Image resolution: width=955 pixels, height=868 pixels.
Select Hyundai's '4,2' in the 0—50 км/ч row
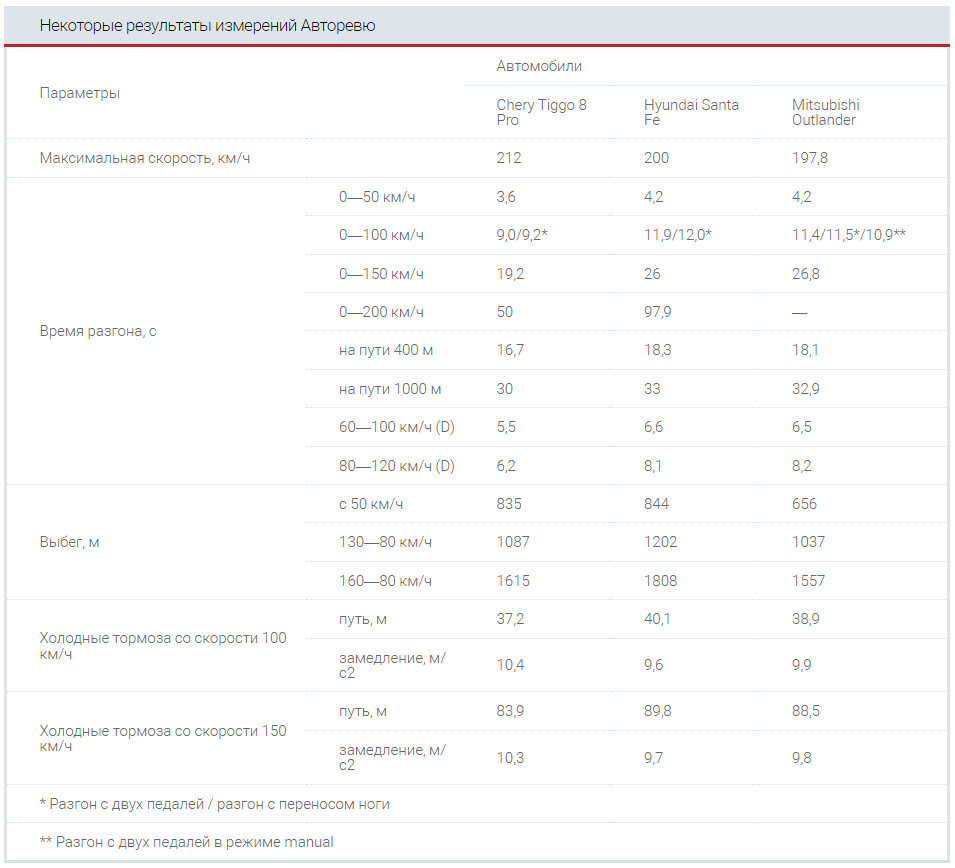point(654,197)
